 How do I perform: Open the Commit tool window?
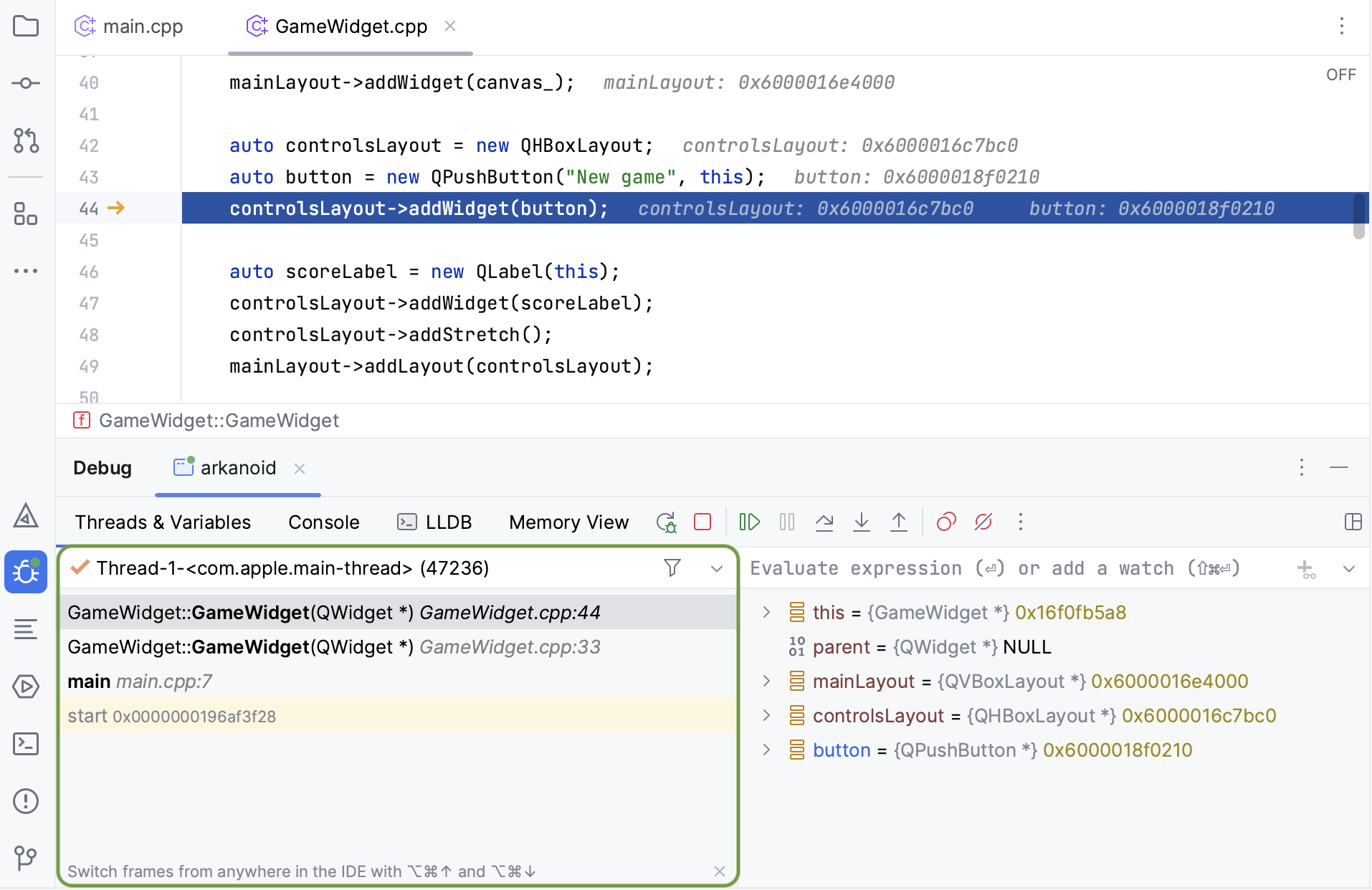pos(26,82)
